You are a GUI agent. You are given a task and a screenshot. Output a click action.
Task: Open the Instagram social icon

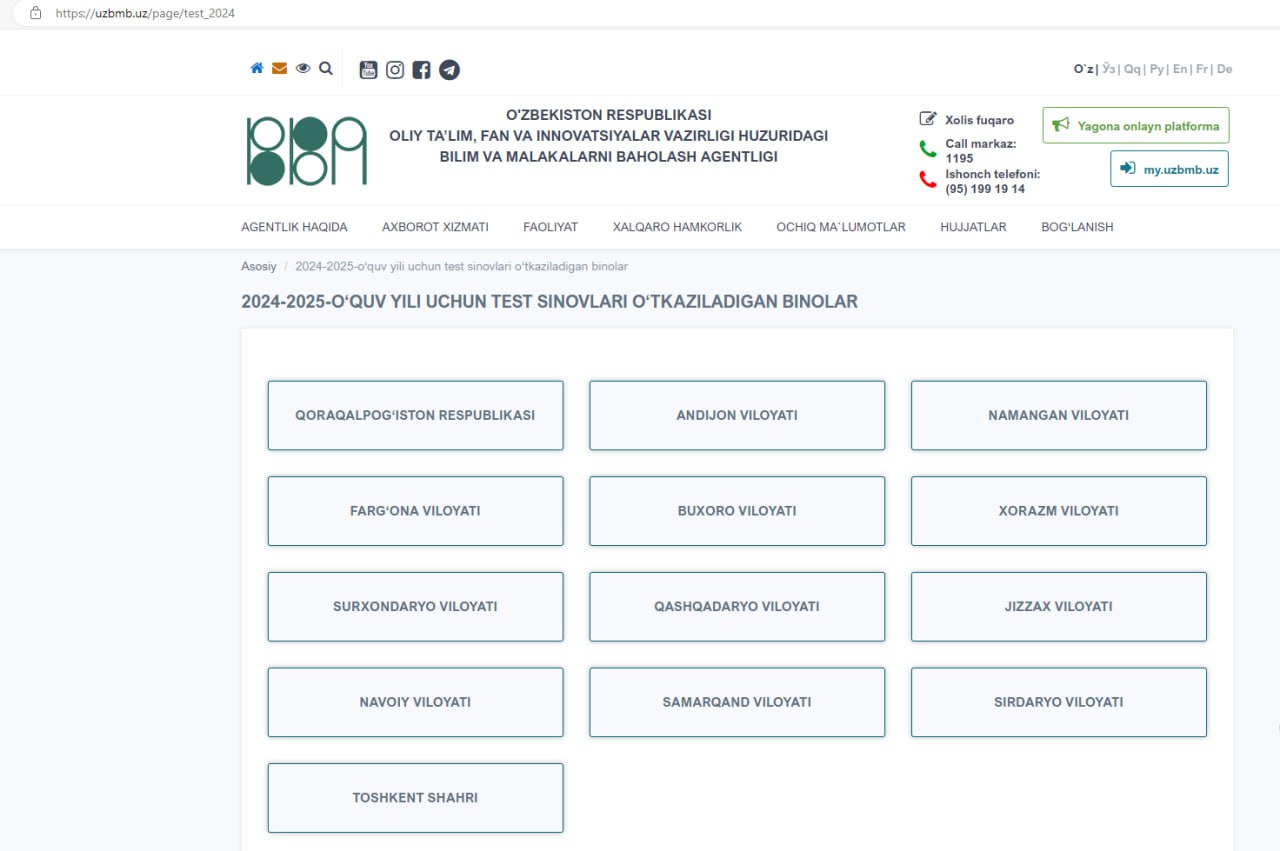[x=395, y=70]
